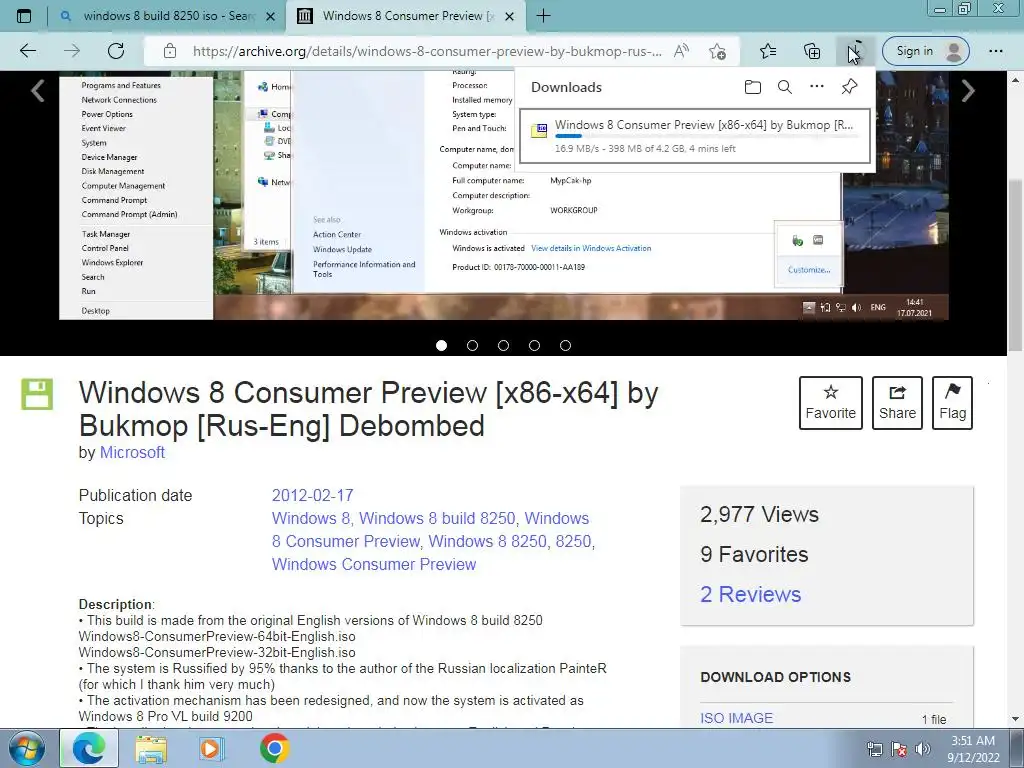Open downloads folder

pos(752,87)
